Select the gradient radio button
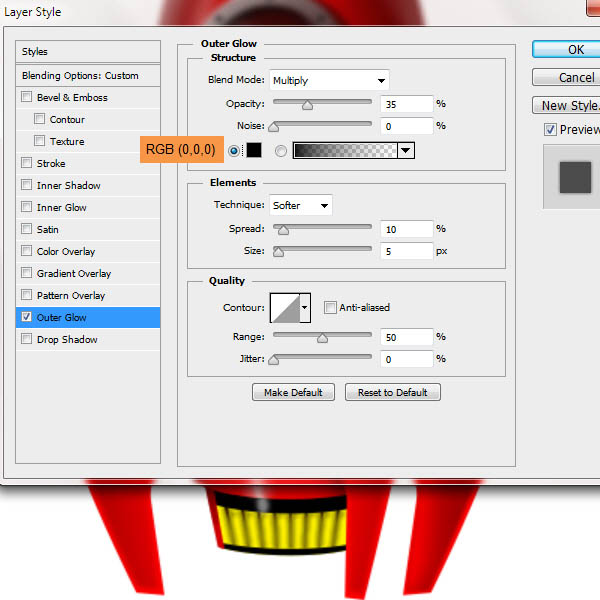The width and height of the screenshot is (600, 600). [x=281, y=151]
